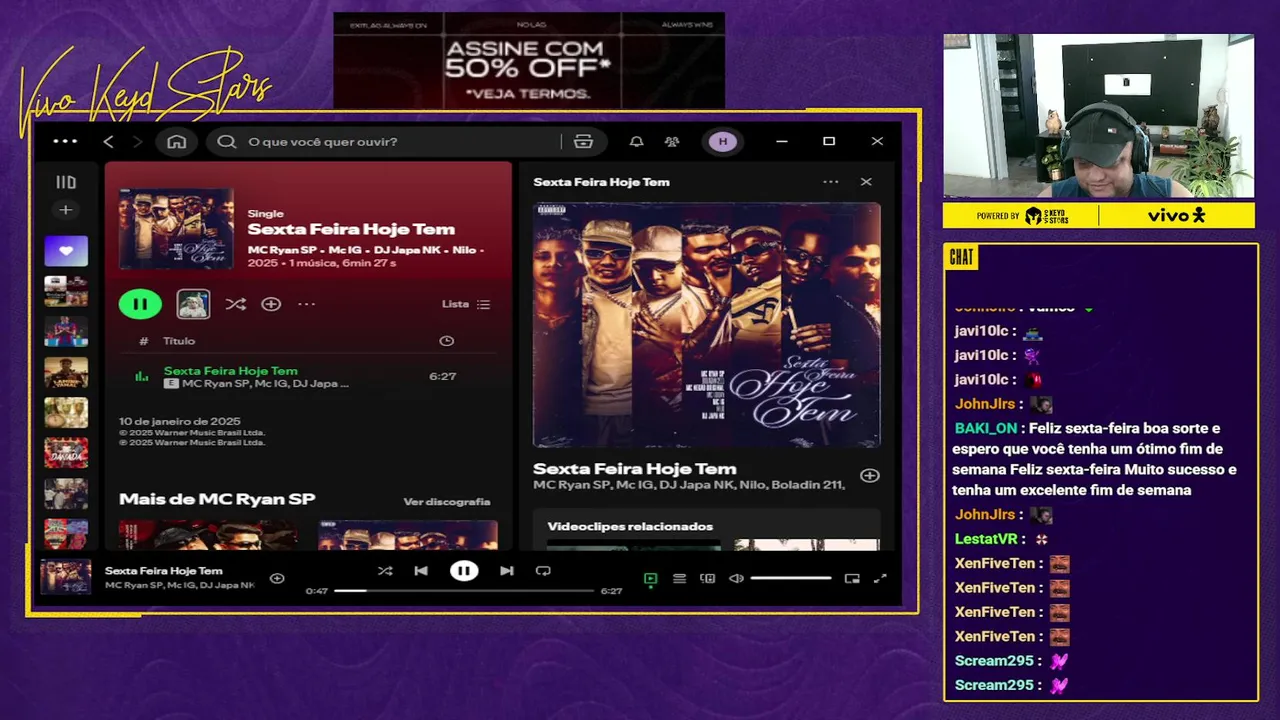Open the 'Ver discografia' link
Screen dimensions: 1280x720
pyautogui.click(x=447, y=501)
